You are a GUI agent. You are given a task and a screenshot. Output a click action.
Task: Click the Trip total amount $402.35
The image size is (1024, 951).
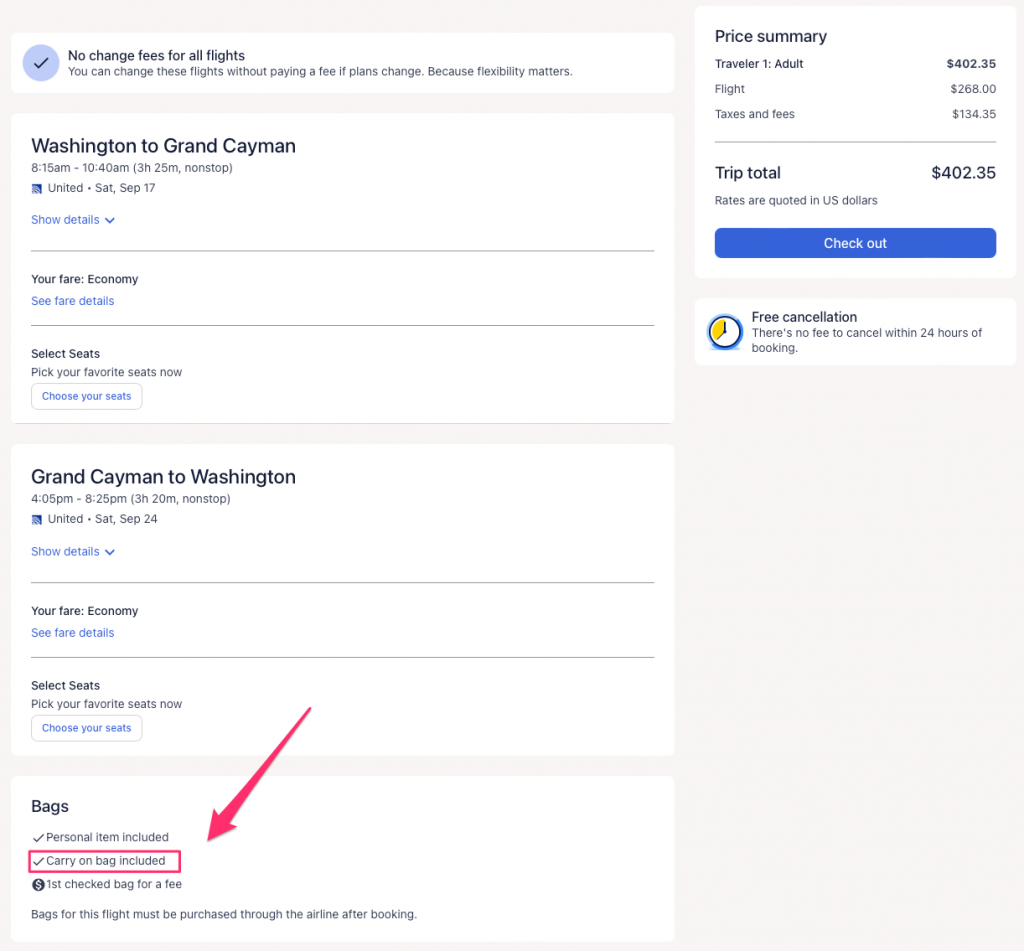pyautogui.click(x=963, y=173)
